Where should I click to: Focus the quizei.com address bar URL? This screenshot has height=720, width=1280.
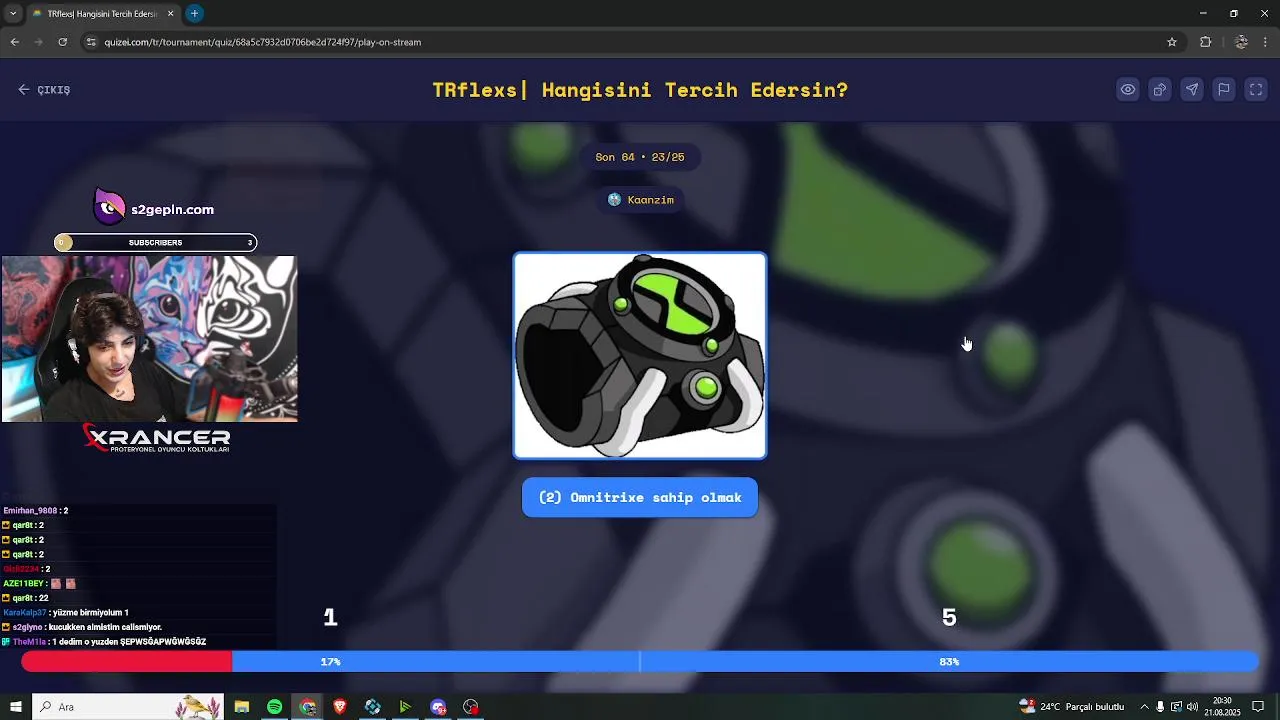[x=263, y=42]
